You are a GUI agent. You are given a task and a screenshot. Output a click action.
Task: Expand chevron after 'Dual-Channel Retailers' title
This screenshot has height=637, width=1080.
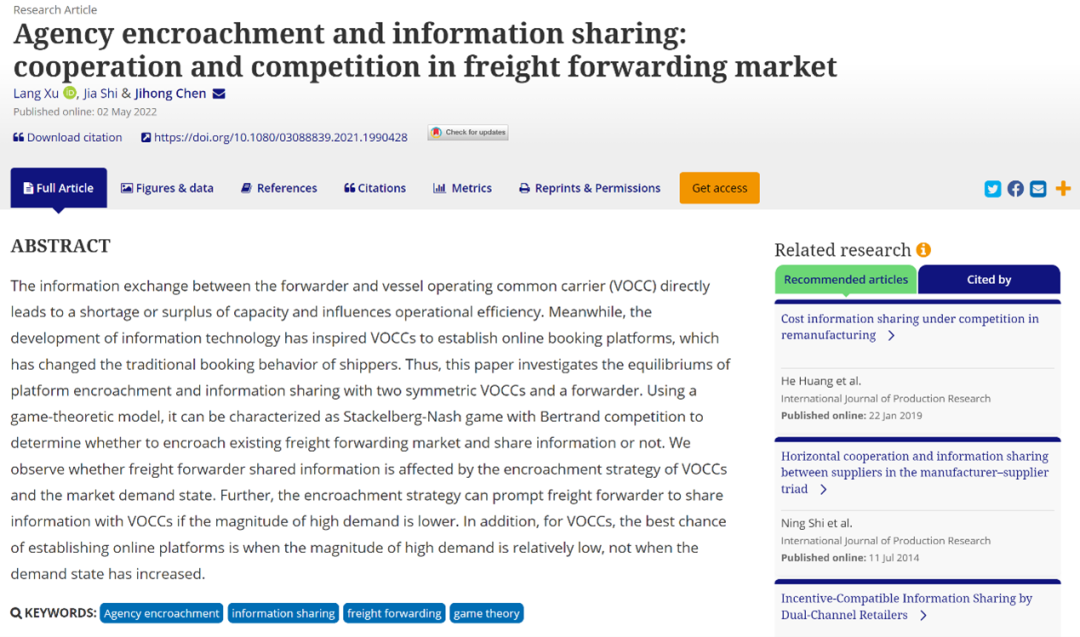923,615
